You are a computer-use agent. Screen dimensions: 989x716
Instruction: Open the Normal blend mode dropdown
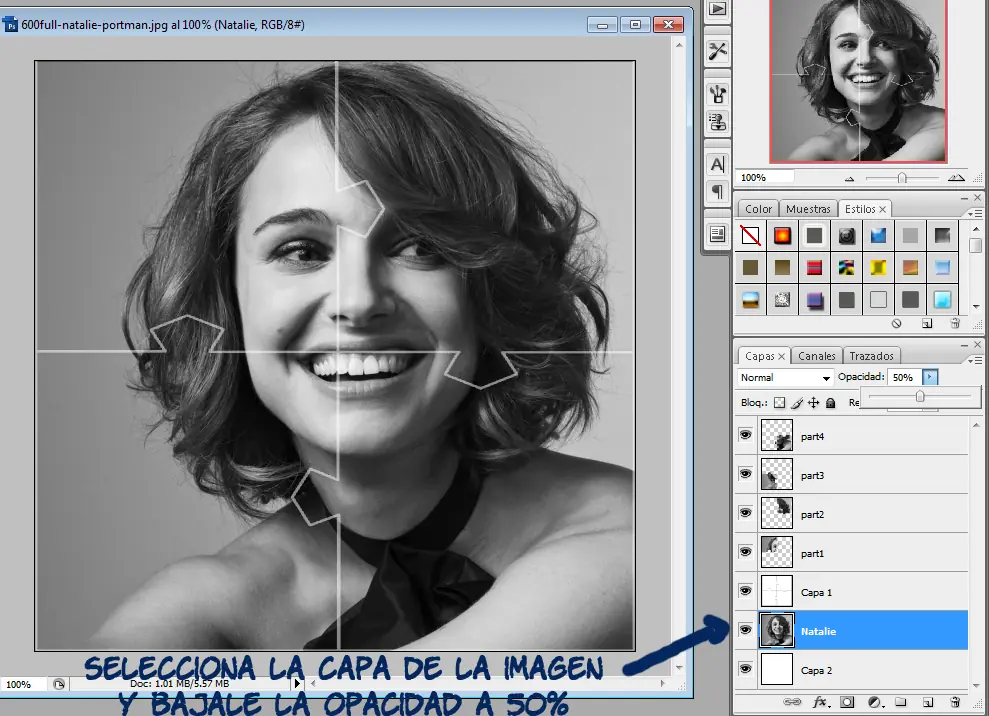click(785, 378)
